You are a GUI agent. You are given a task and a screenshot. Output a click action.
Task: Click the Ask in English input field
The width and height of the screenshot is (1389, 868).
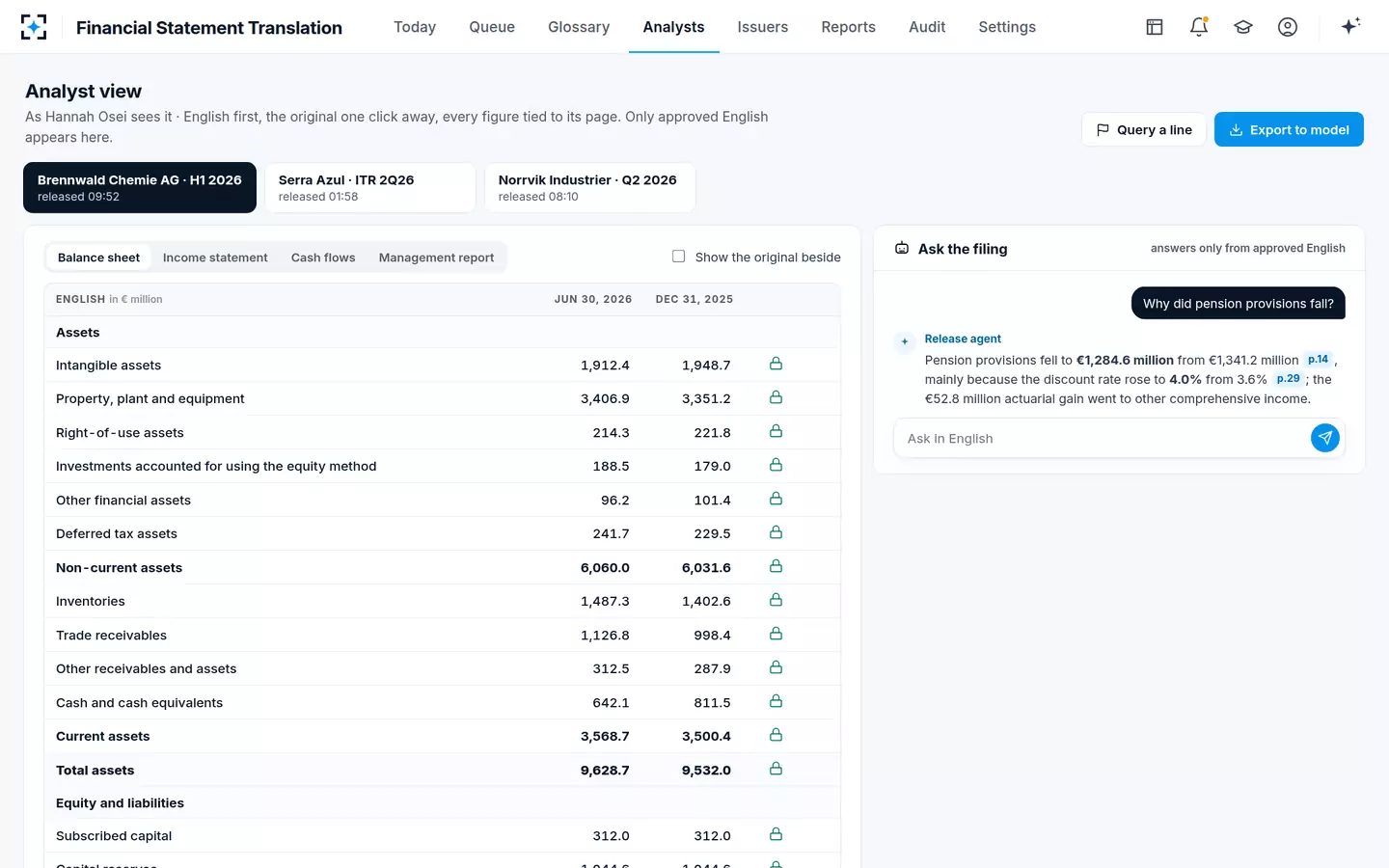click(x=1104, y=439)
